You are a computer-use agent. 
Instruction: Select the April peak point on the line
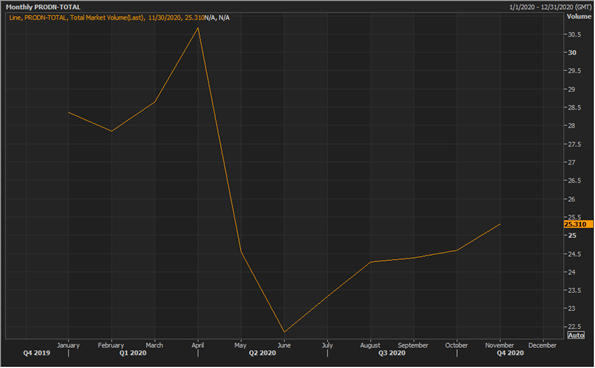coord(198,28)
